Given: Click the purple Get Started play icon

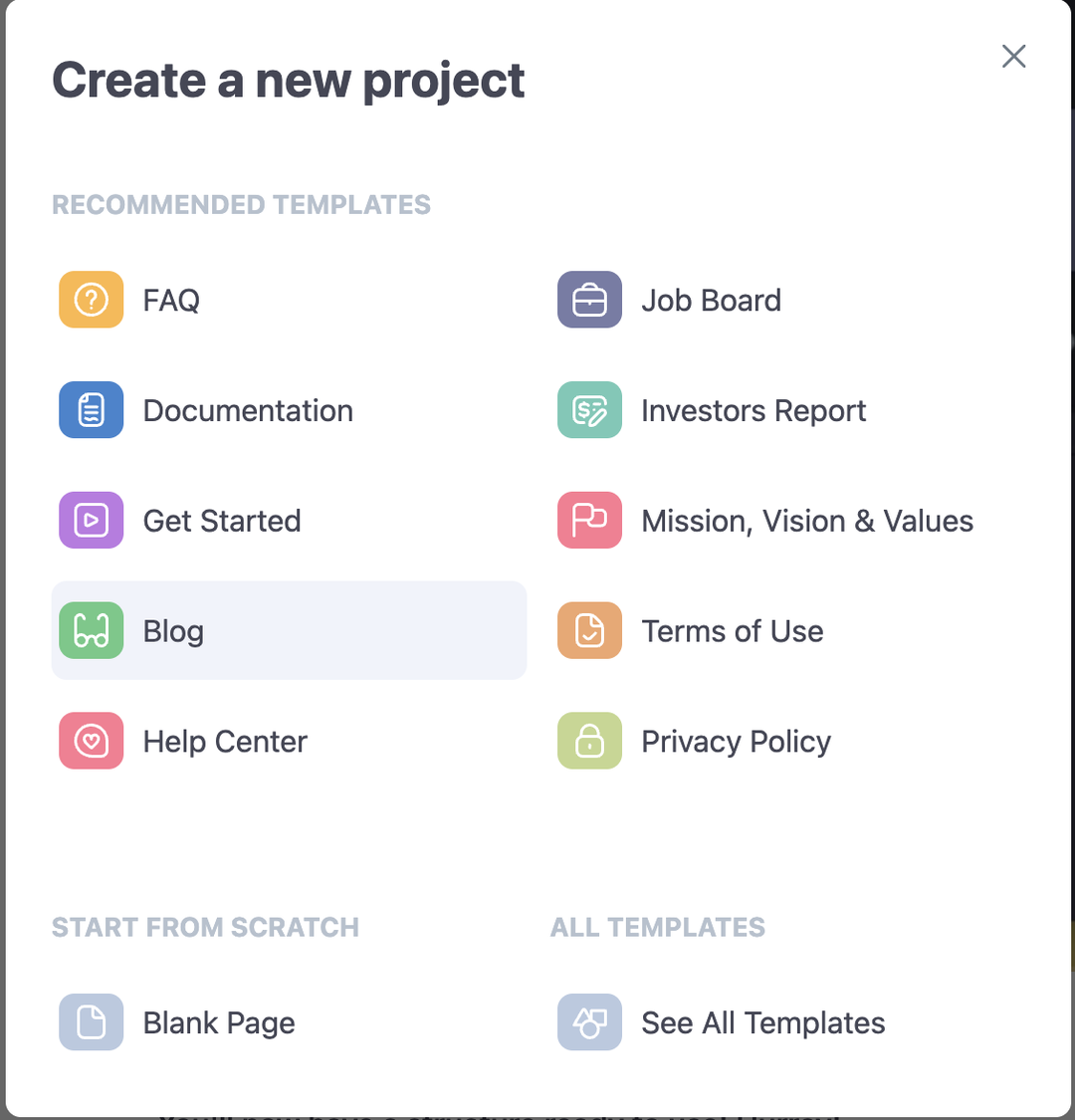Looking at the screenshot, I should click(x=91, y=520).
